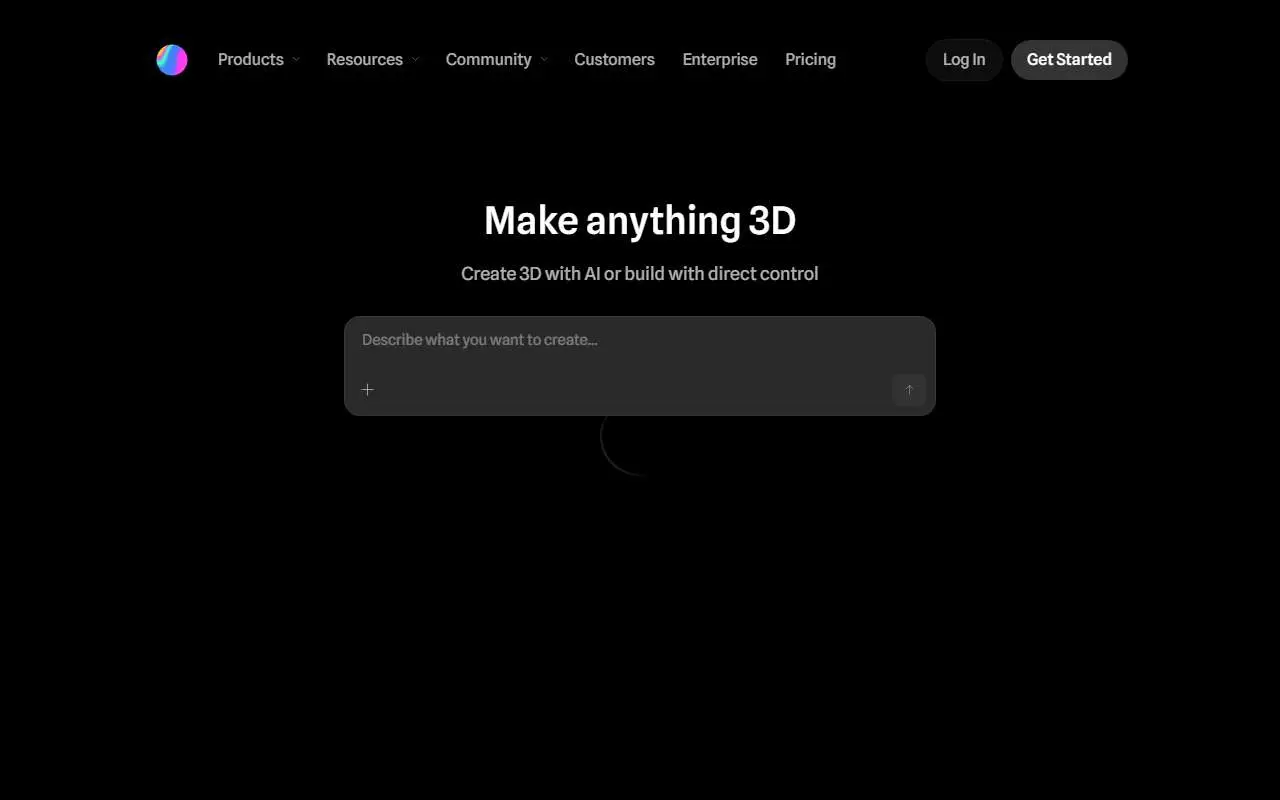Viewport: 1280px width, 800px height.
Task: Click the Get Started button
Action: (1069, 60)
